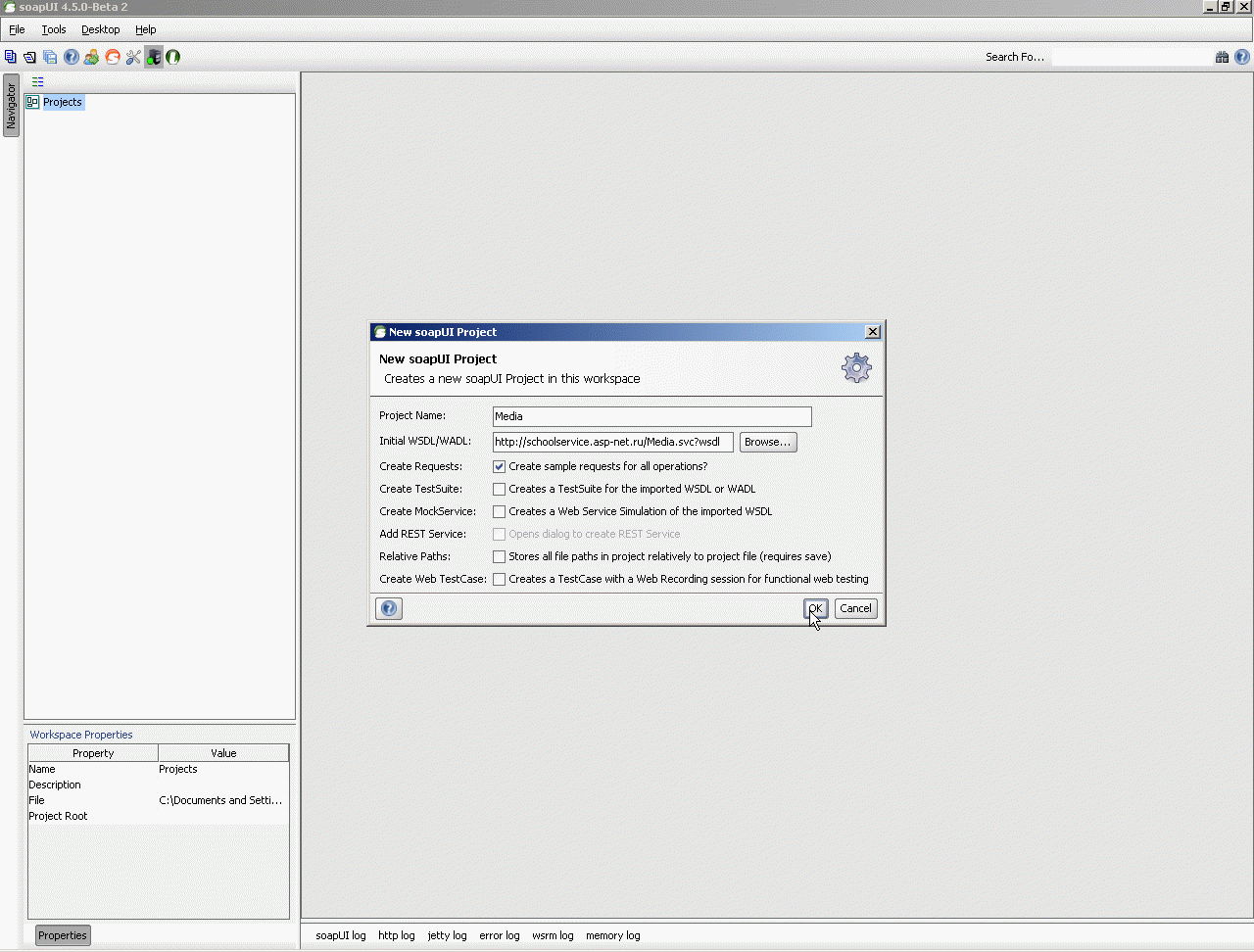
Task: Open Preferences via the wrench and screwdriver icon
Action: click(x=133, y=57)
